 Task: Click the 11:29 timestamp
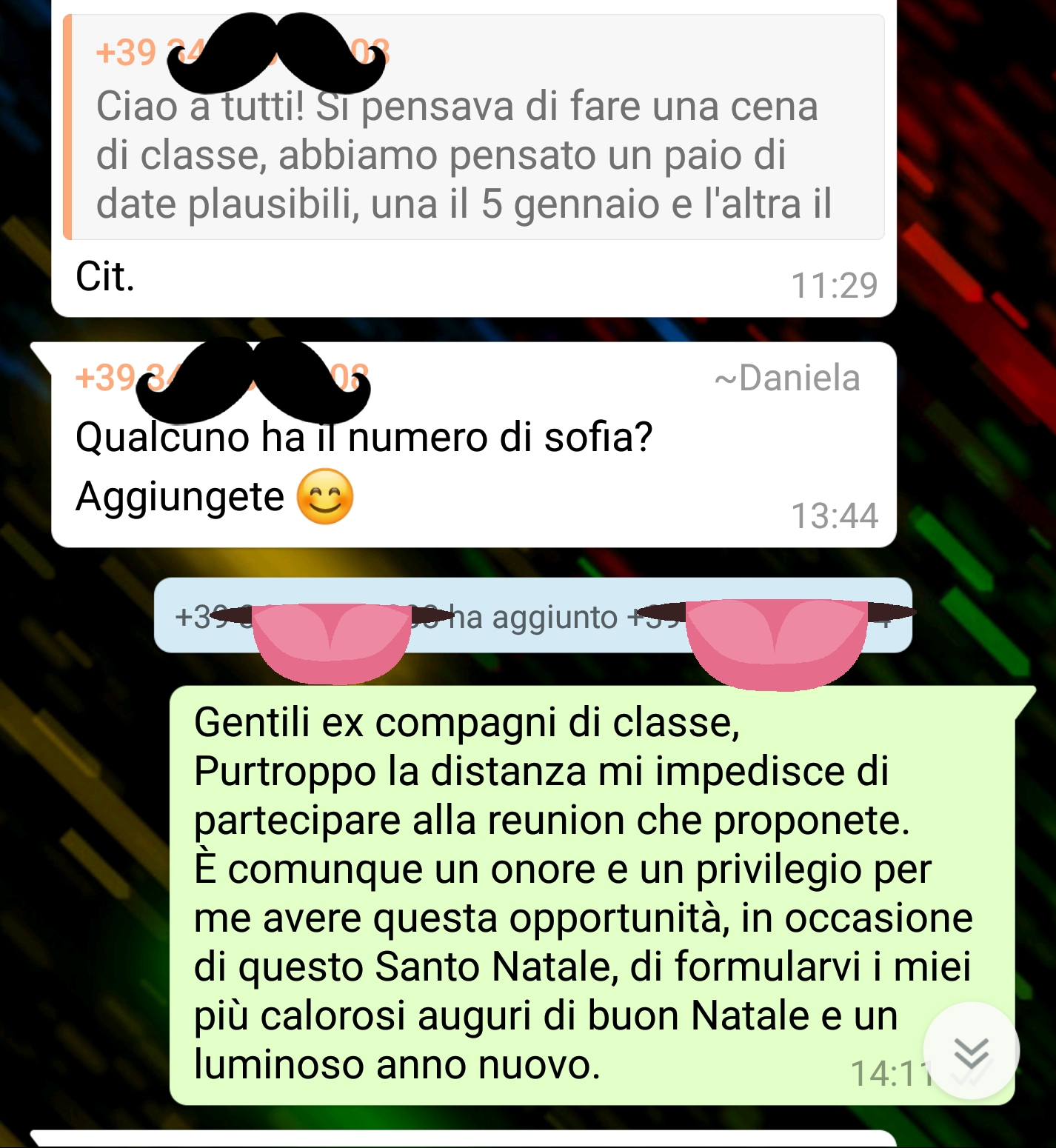tap(835, 285)
